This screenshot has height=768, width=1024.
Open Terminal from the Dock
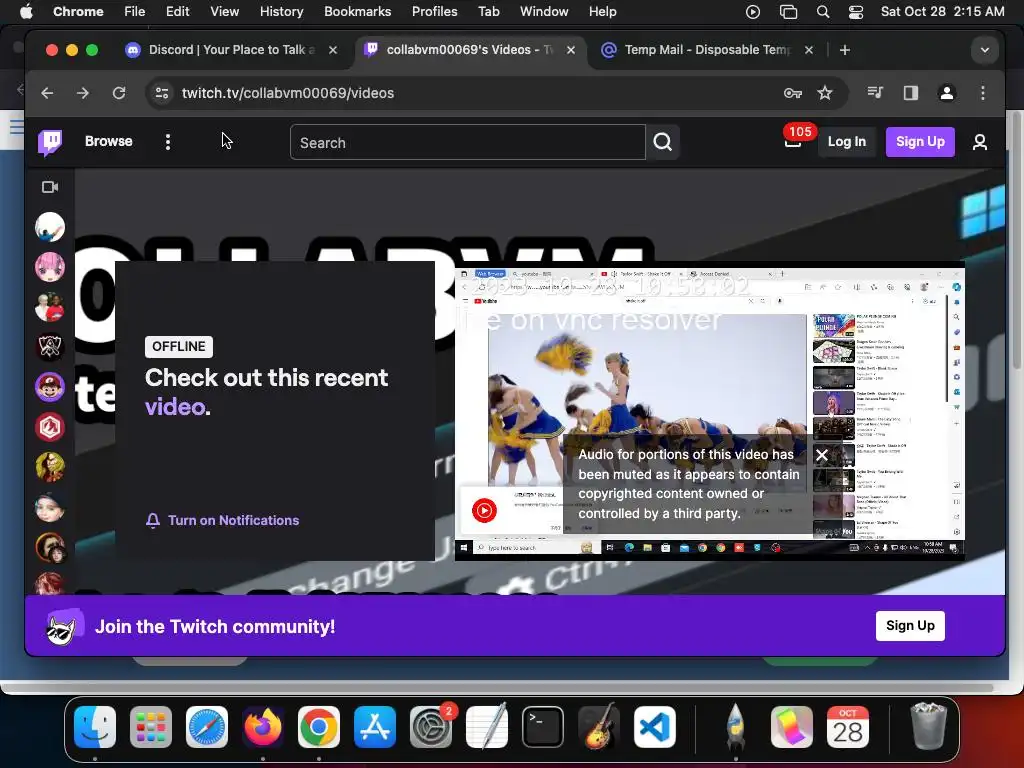point(543,727)
